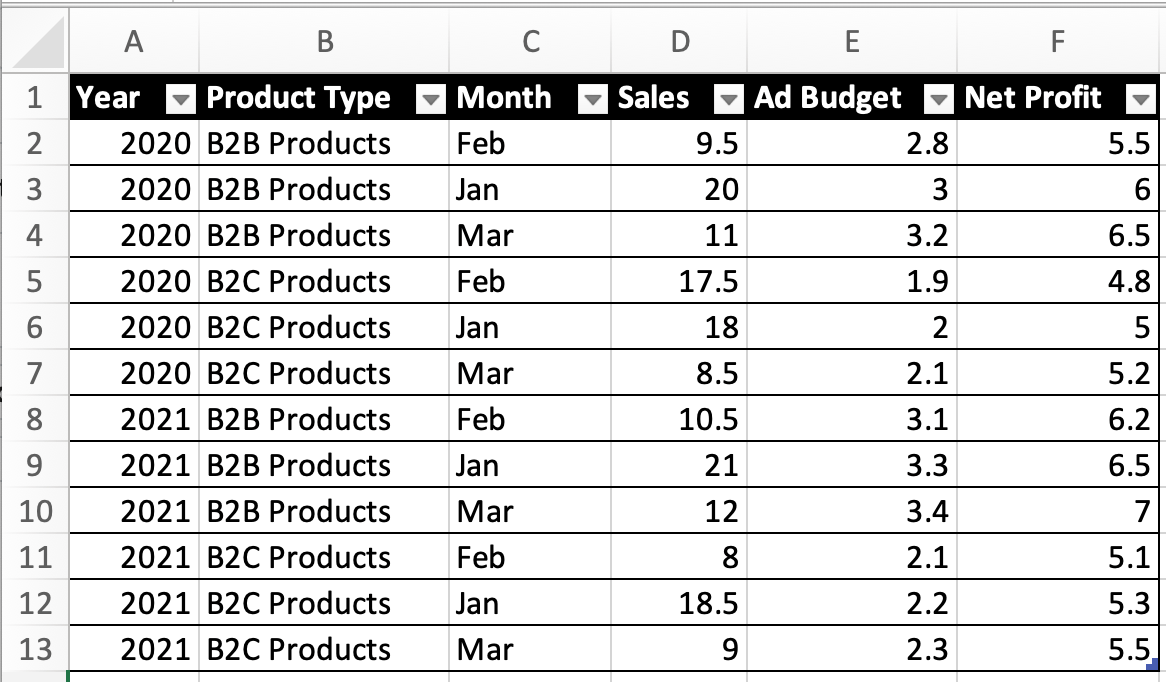Select the Sales cell showing 18.5
This screenshot has width=1166, height=682.
click(679, 604)
